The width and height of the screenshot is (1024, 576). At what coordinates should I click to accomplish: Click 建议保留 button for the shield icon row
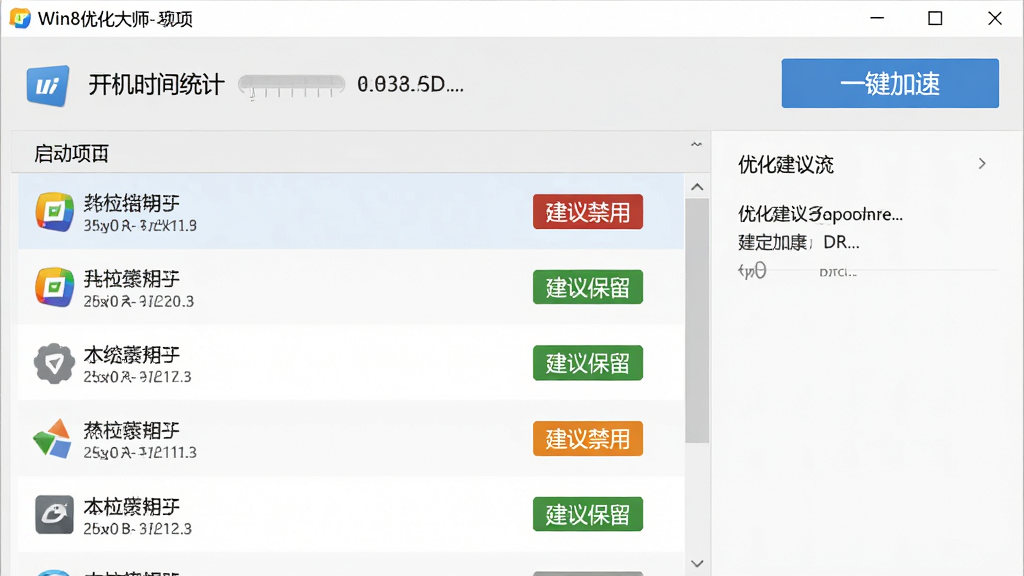tap(588, 363)
